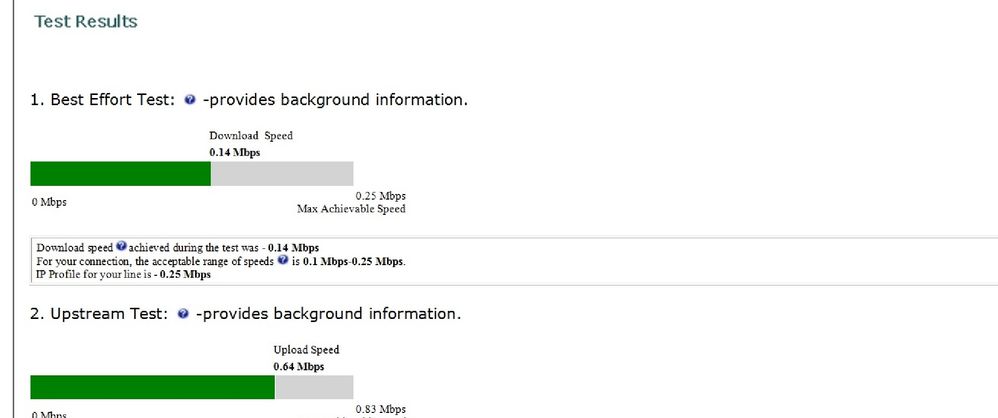Open help icon after 'acceptable range of speeds'
Image resolution: width=998 pixels, height=418 pixels.
click(x=283, y=260)
